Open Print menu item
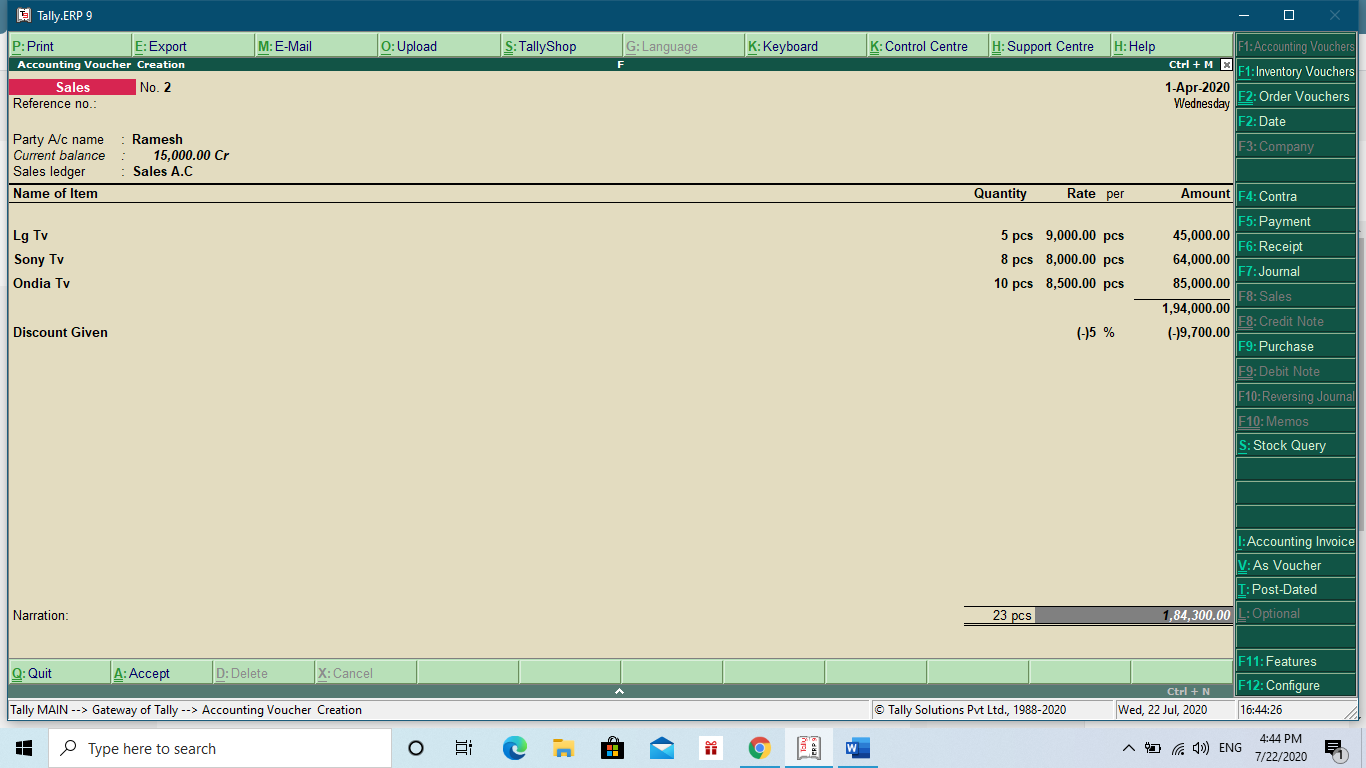The height and width of the screenshot is (768, 1366). pos(70,46)
